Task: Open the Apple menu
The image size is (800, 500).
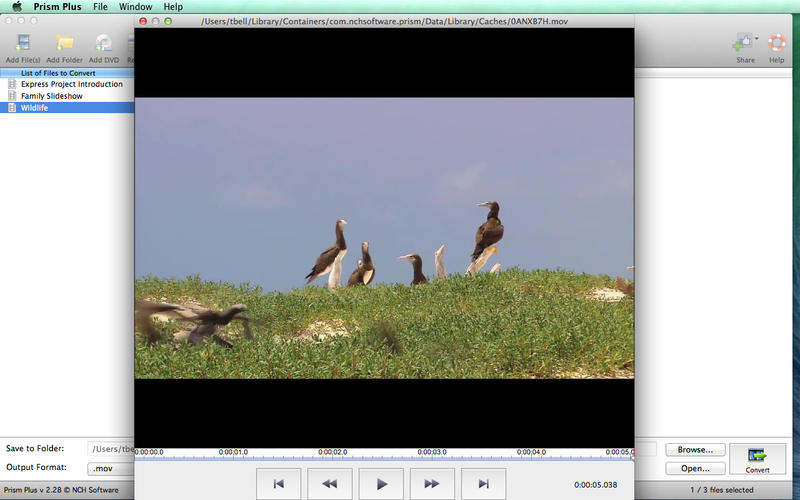Action: pyautogui.click(x=17, y=7)
